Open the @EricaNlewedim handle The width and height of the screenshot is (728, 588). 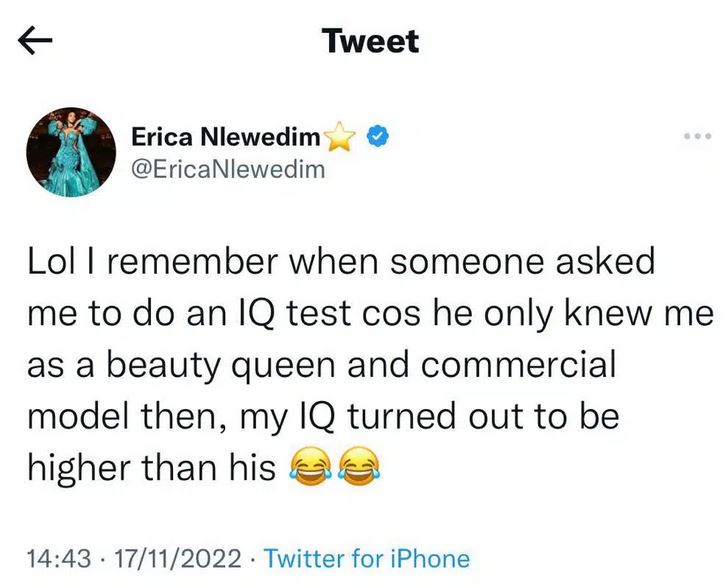click(229, 170)
